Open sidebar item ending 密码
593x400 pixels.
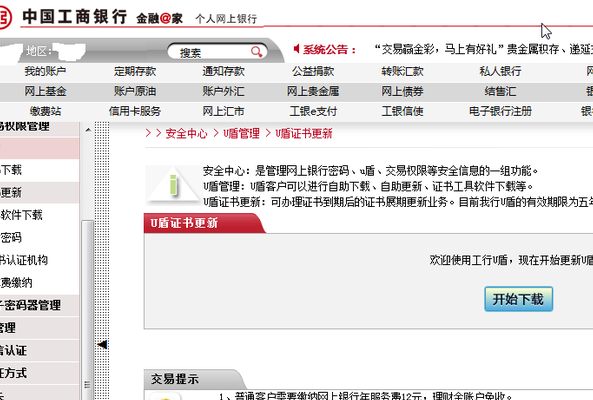(39, 238)
